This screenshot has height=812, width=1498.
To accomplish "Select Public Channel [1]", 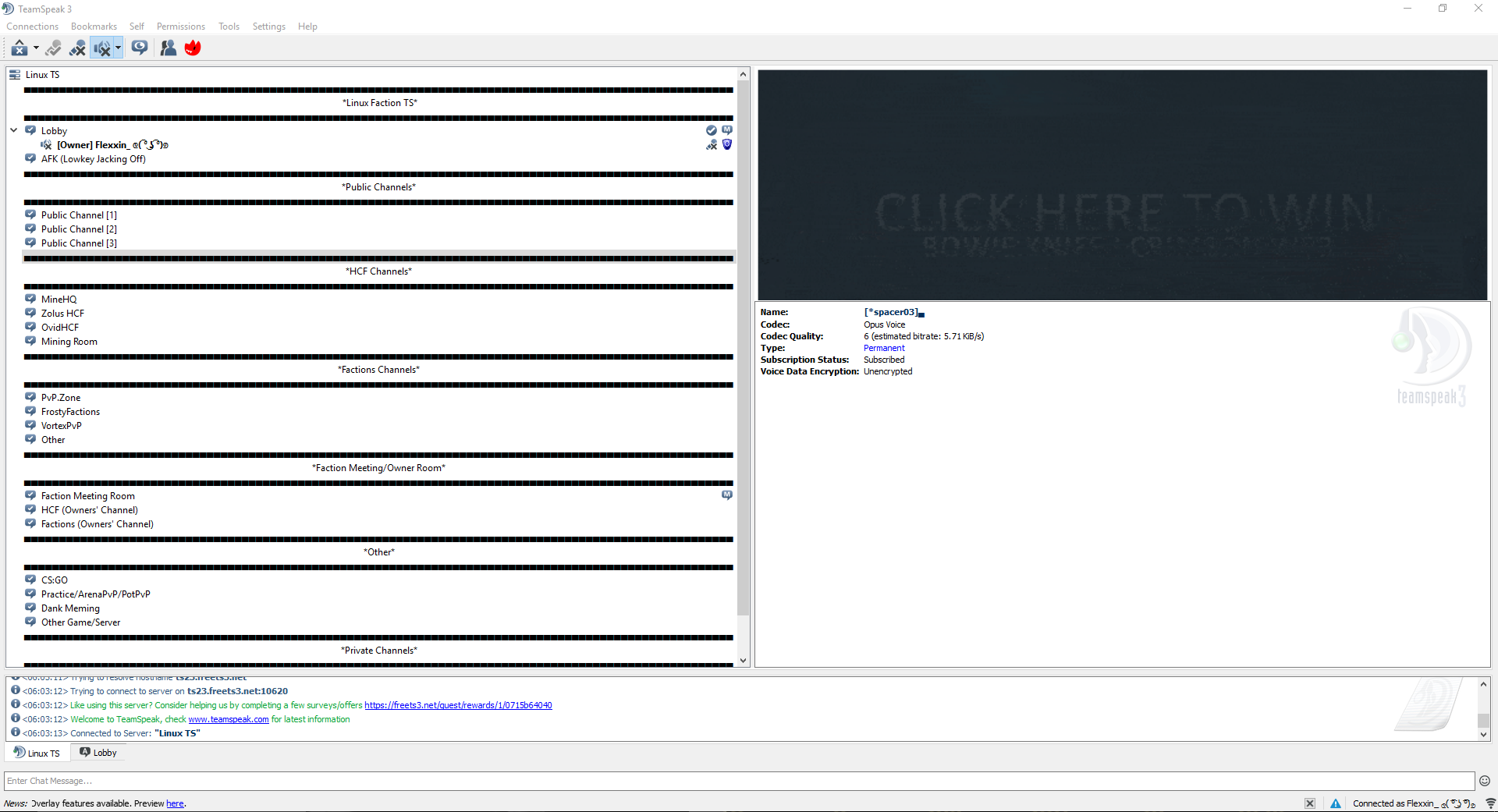I will click(x=79, y=215).
